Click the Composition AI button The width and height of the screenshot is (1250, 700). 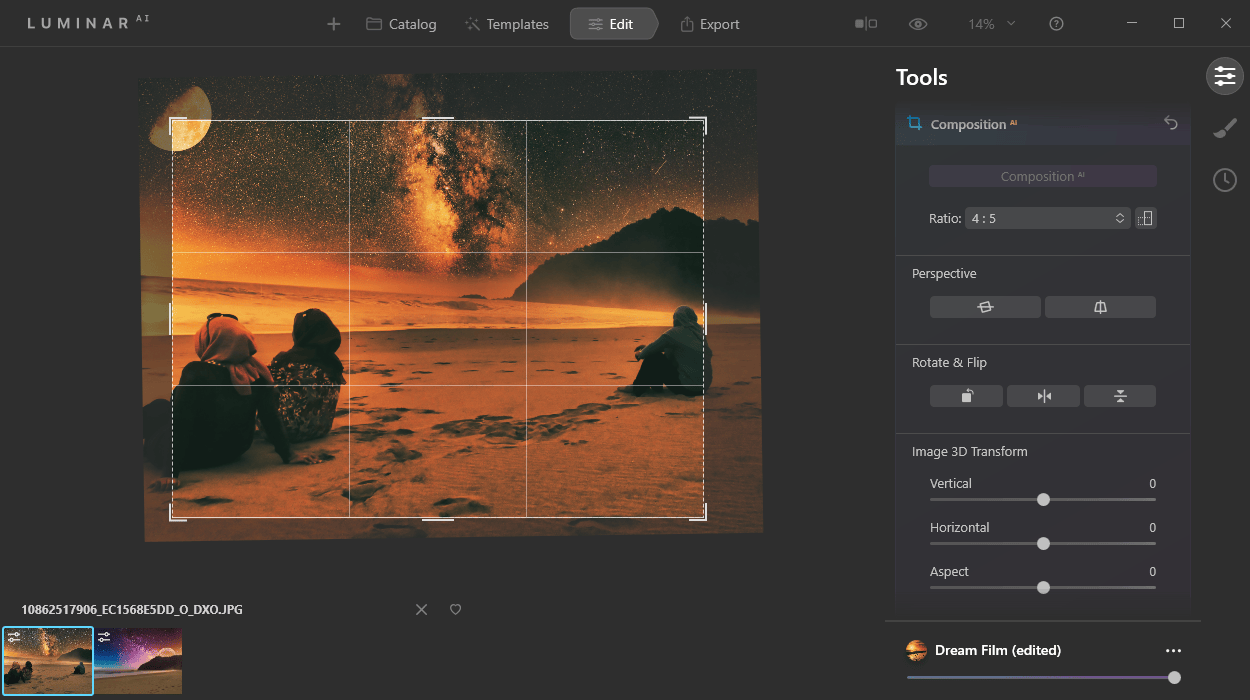(1043, 176)
